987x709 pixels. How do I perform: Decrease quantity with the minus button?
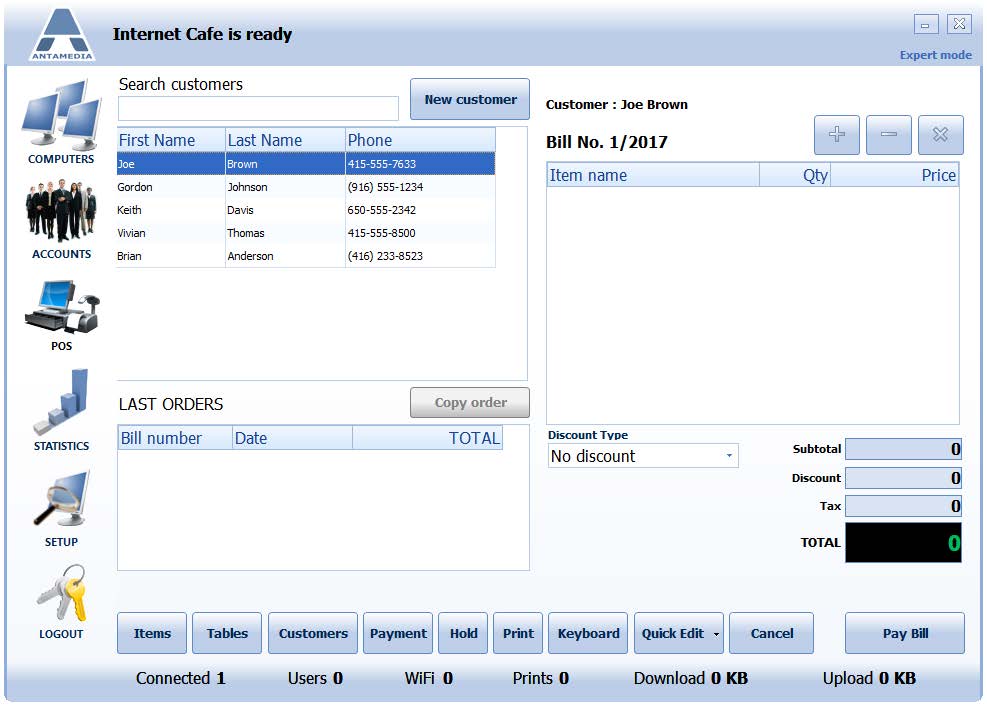pos(889,135)
